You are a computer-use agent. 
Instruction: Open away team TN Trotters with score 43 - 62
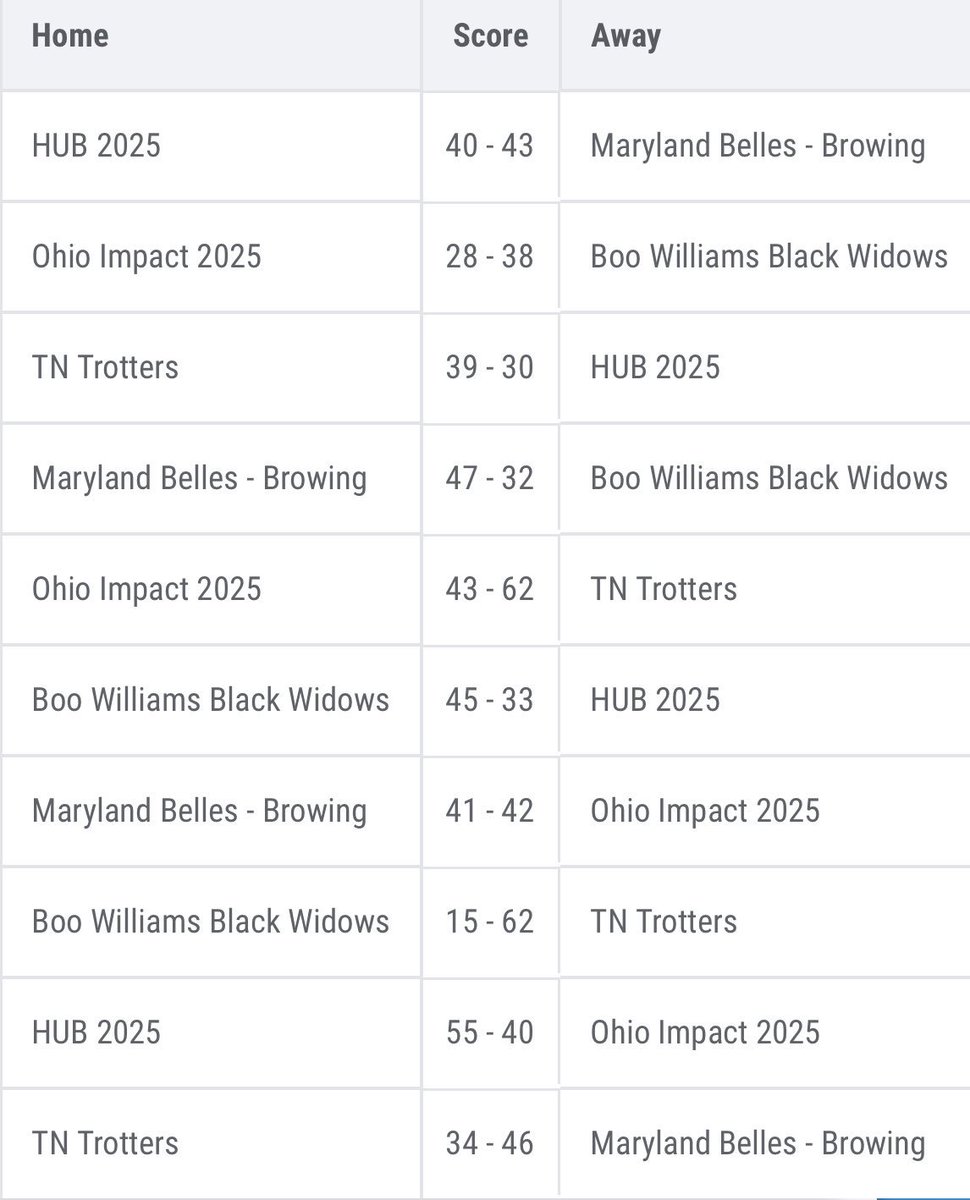664,589
